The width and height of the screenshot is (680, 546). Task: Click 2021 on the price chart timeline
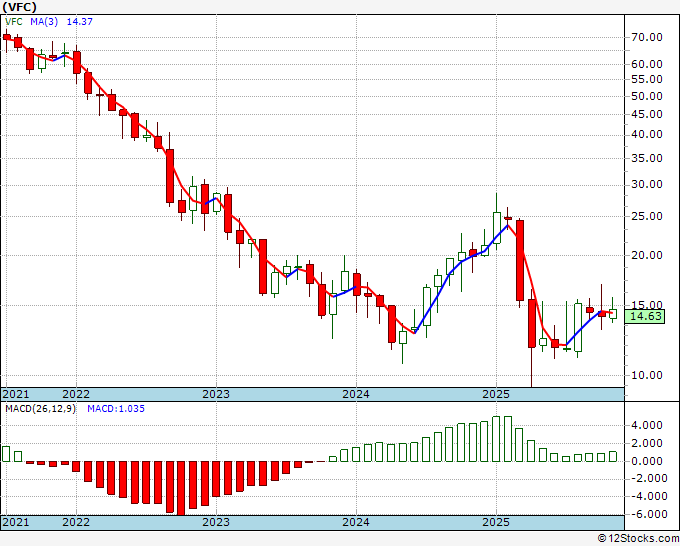[16, 394]
